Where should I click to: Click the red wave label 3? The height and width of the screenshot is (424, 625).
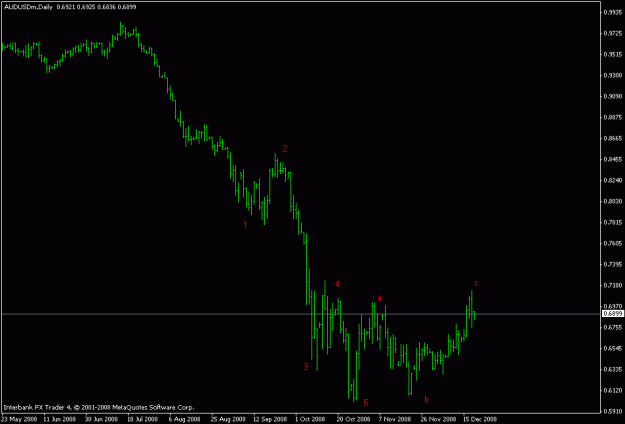(306, 367)
